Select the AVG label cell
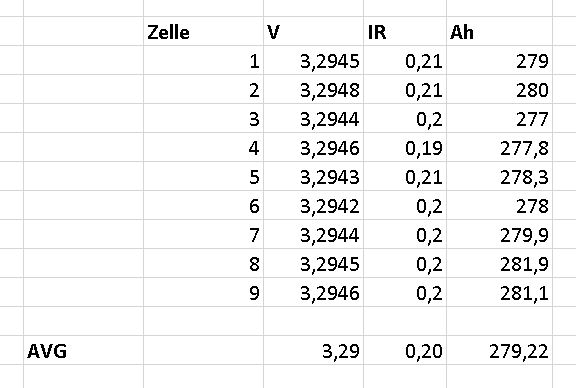 pos(83,350)
